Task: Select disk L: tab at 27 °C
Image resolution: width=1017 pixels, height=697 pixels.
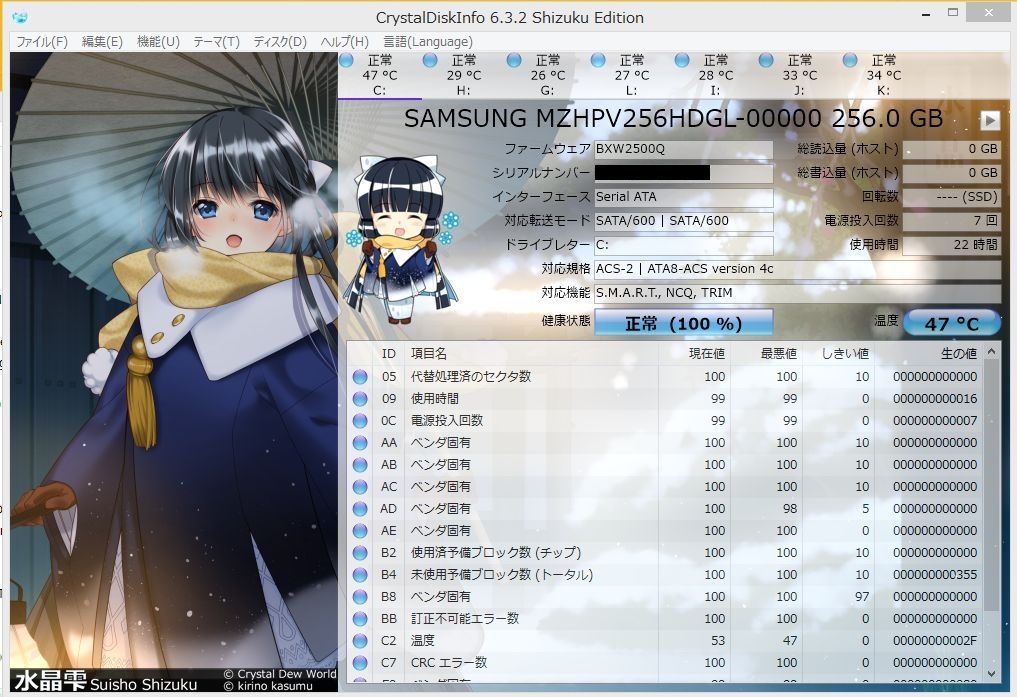Action: [631, 75]
